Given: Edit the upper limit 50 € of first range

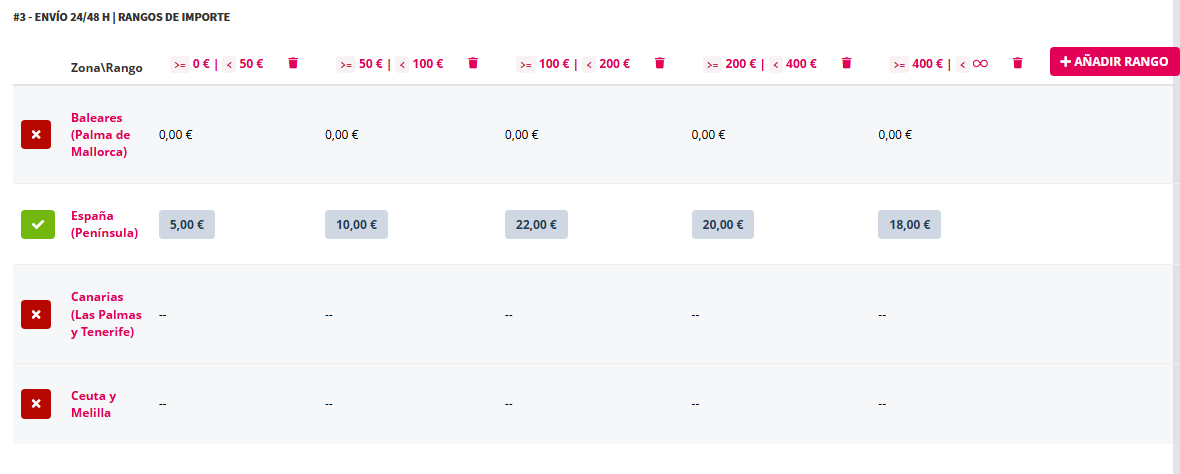Looking at the screenshot, I should (x=251, y=64).
